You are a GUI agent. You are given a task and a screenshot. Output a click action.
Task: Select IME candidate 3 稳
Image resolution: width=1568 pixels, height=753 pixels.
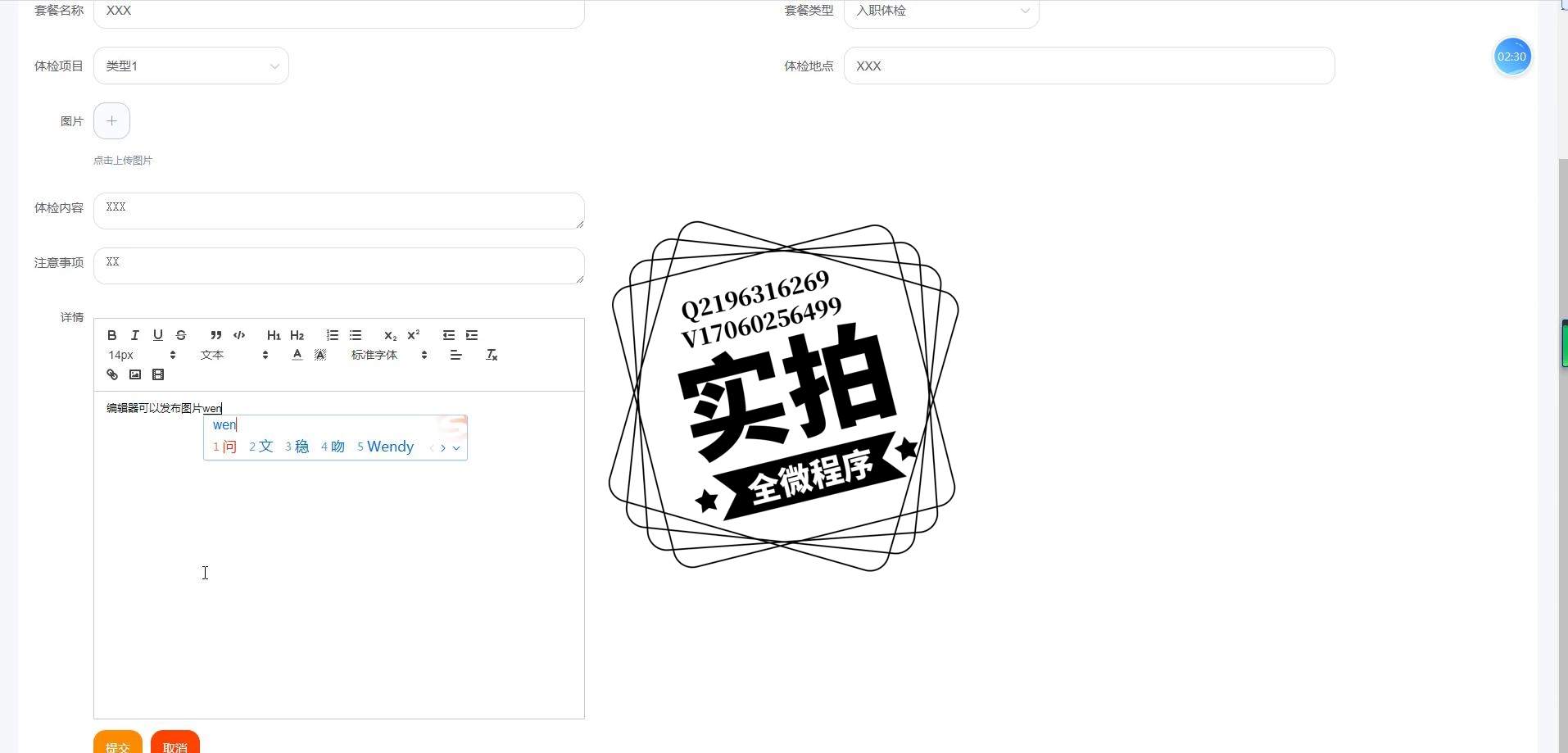pos(297,447)
